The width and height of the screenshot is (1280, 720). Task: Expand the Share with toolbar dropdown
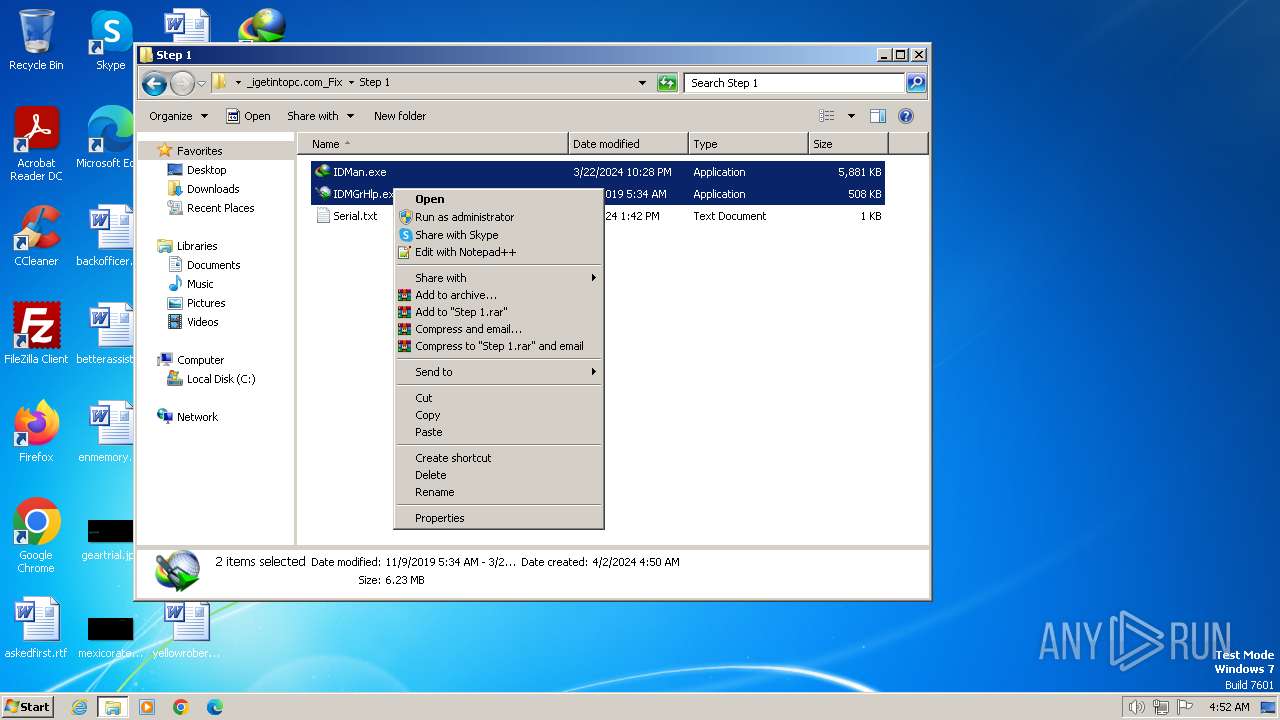(x=320, y=116)
